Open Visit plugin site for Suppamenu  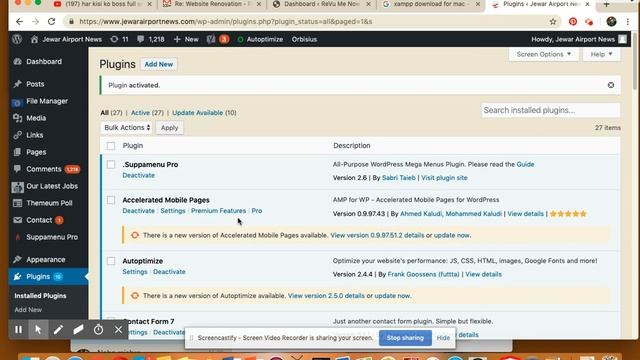(444, 178)
